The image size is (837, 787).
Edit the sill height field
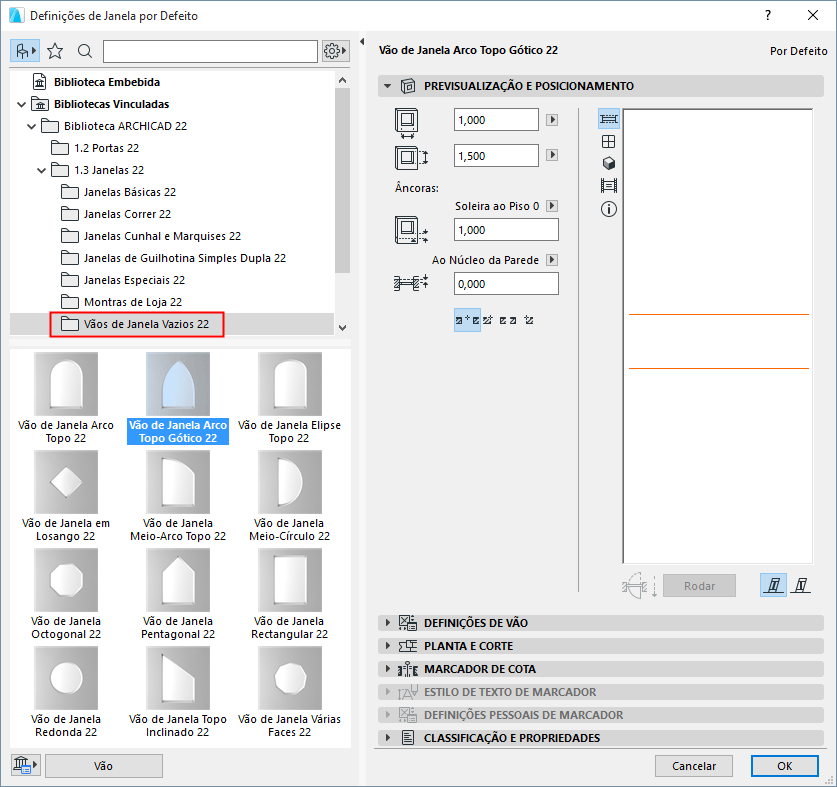point(506,230)
